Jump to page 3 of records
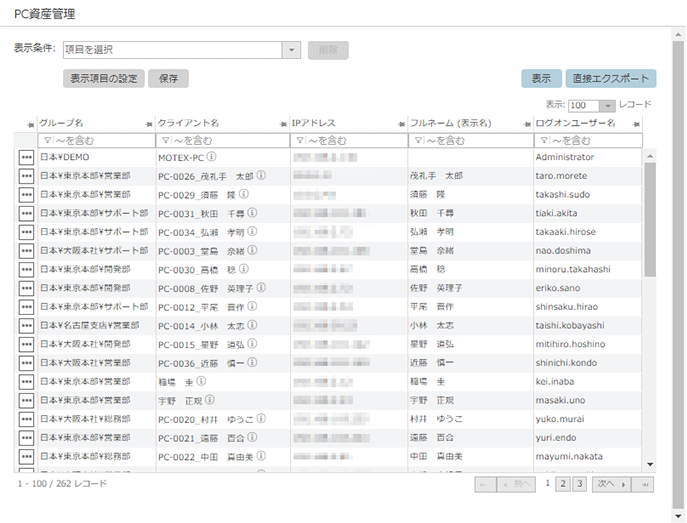This screenshot has width=687, height=523. [579, 484]
